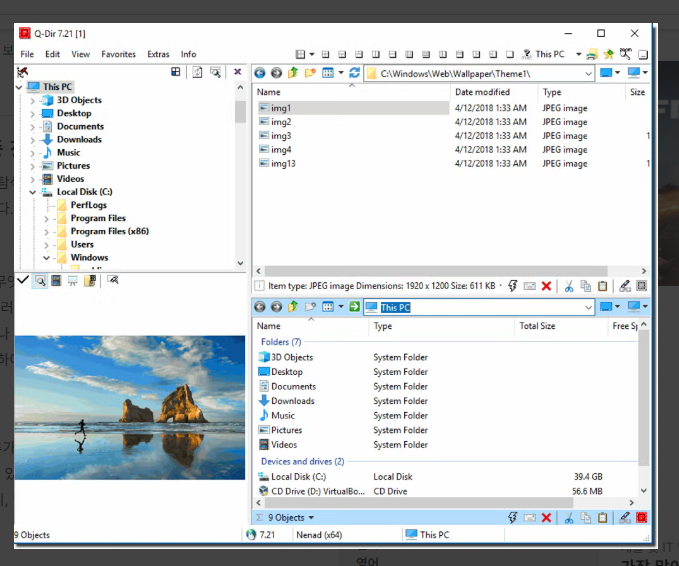
Task: Open the top pane address bar dropdown
Action: point(588,74)
